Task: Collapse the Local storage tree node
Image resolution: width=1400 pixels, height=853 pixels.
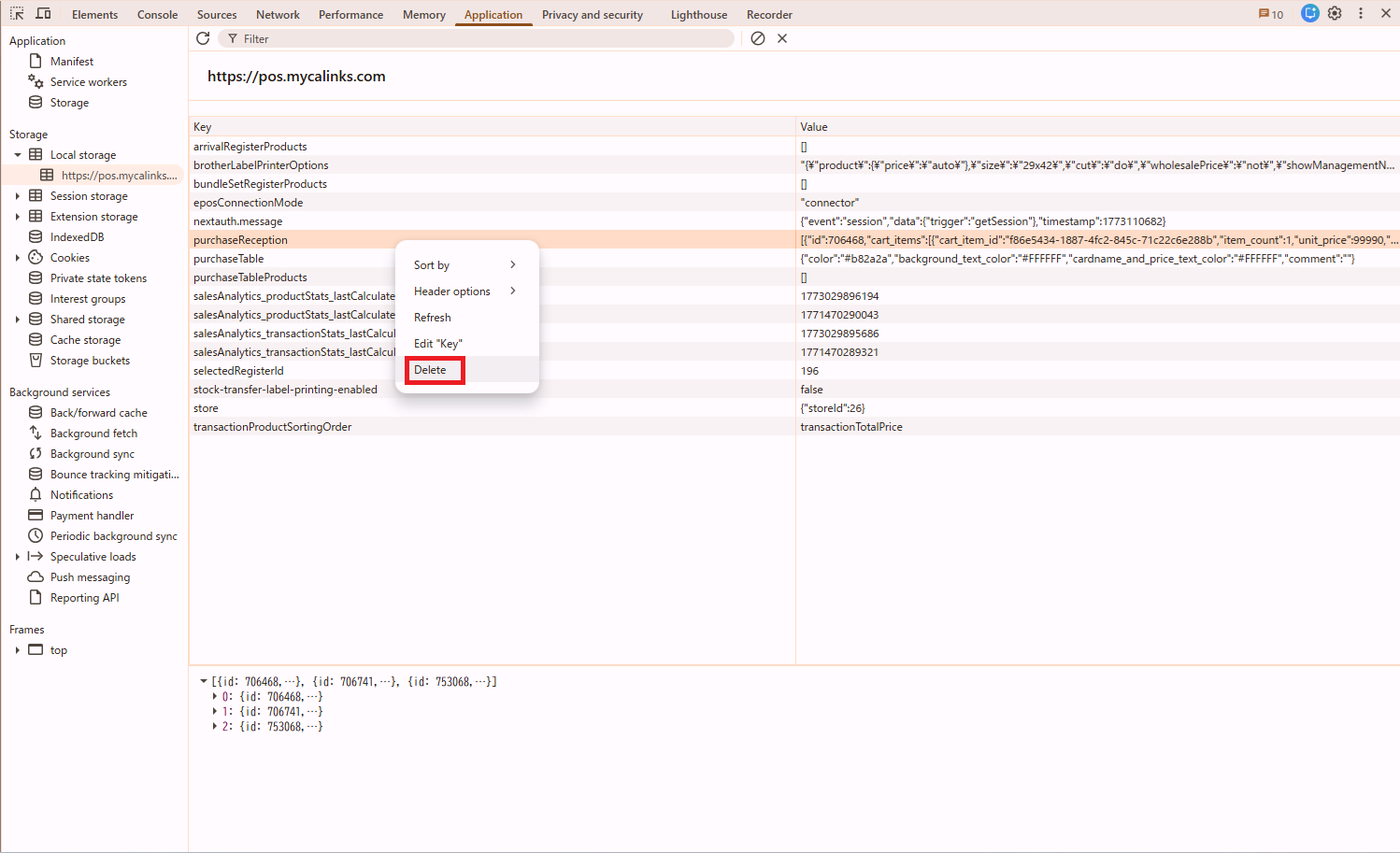Action: click(x=18, y=155)
